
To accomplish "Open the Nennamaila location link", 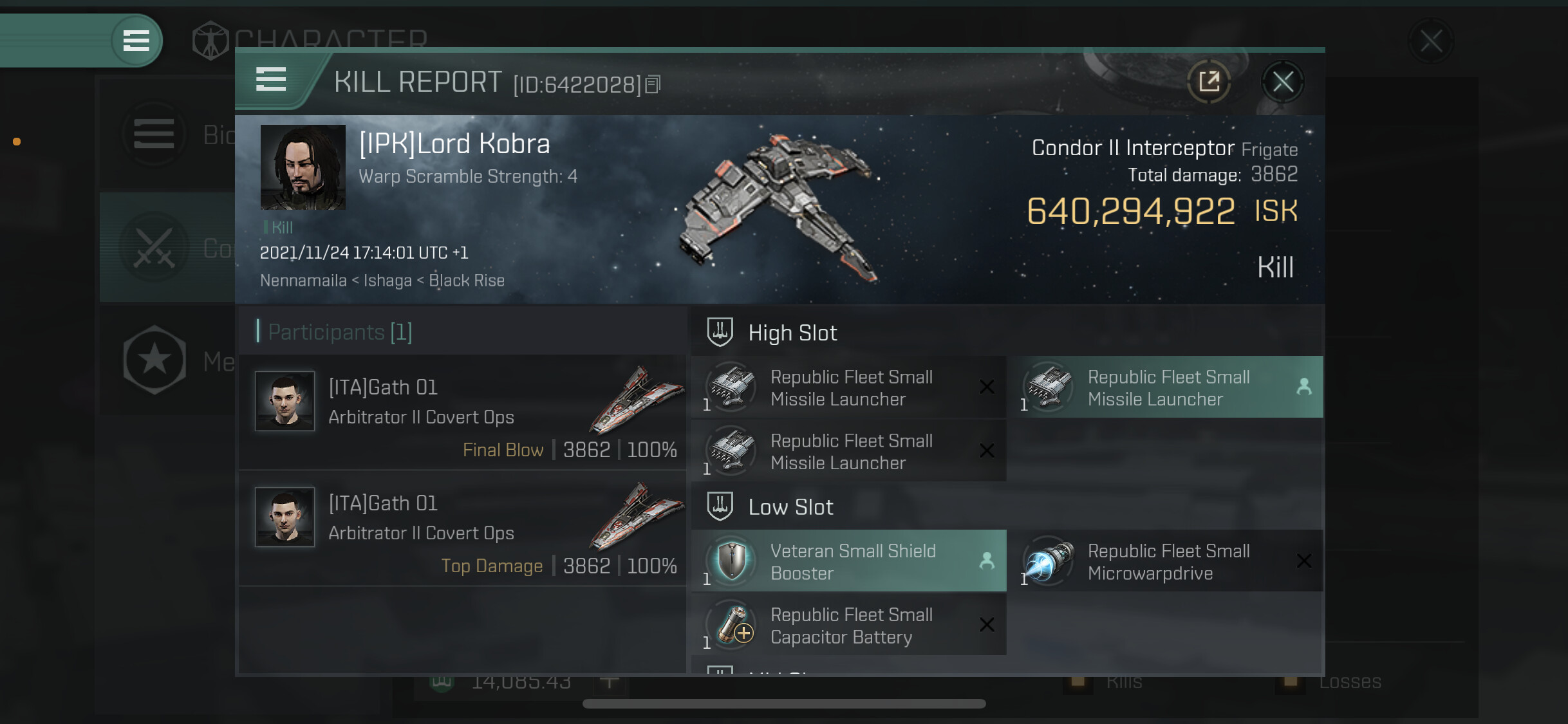I will [x=303, y=281].
